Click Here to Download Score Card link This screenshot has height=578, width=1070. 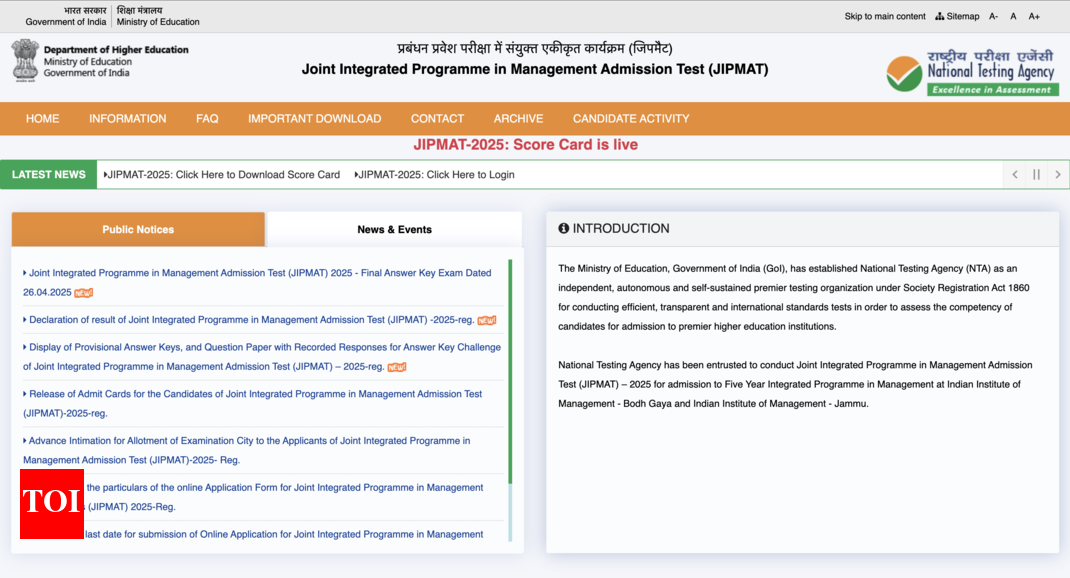(x=224, y=175)
